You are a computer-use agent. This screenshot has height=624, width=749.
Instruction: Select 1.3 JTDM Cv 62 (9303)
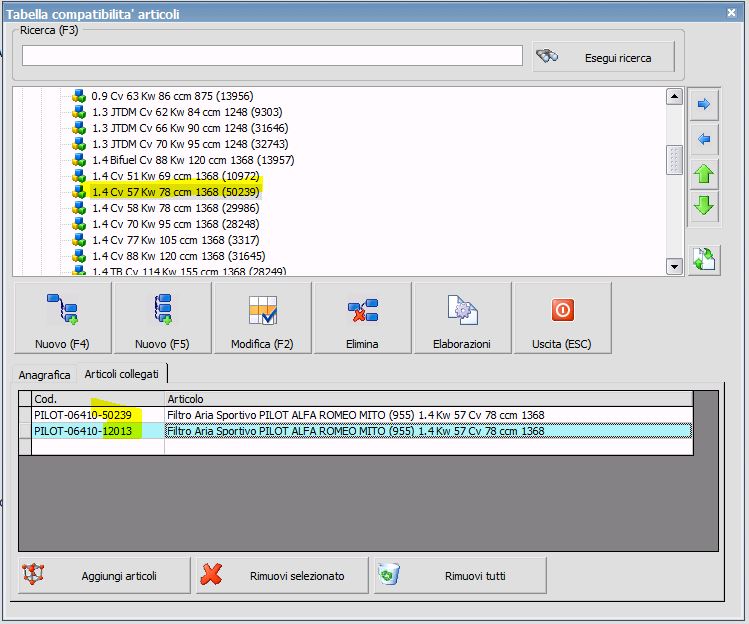pyautogui.click(x=187, y=112)
